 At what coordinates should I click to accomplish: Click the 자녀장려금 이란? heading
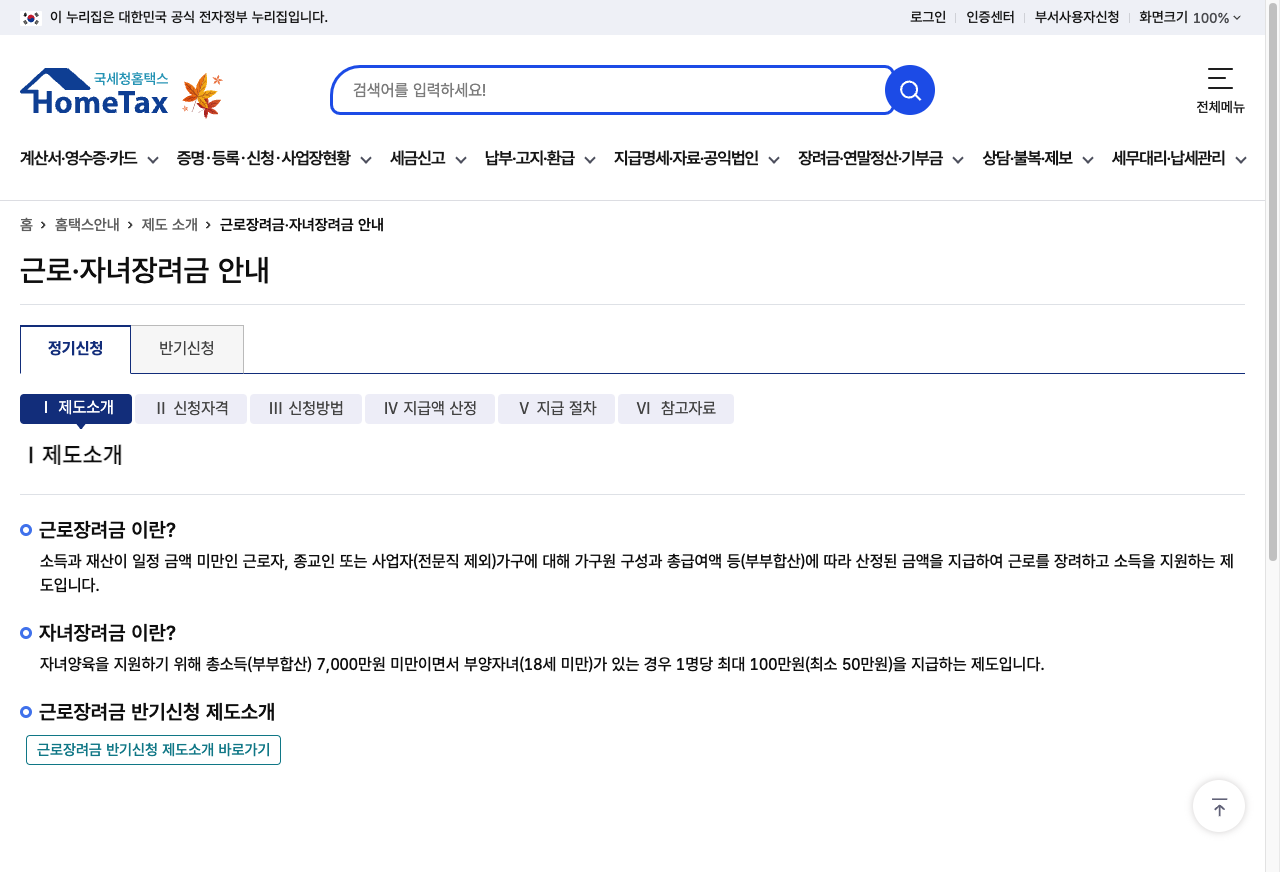click(107, 633)
